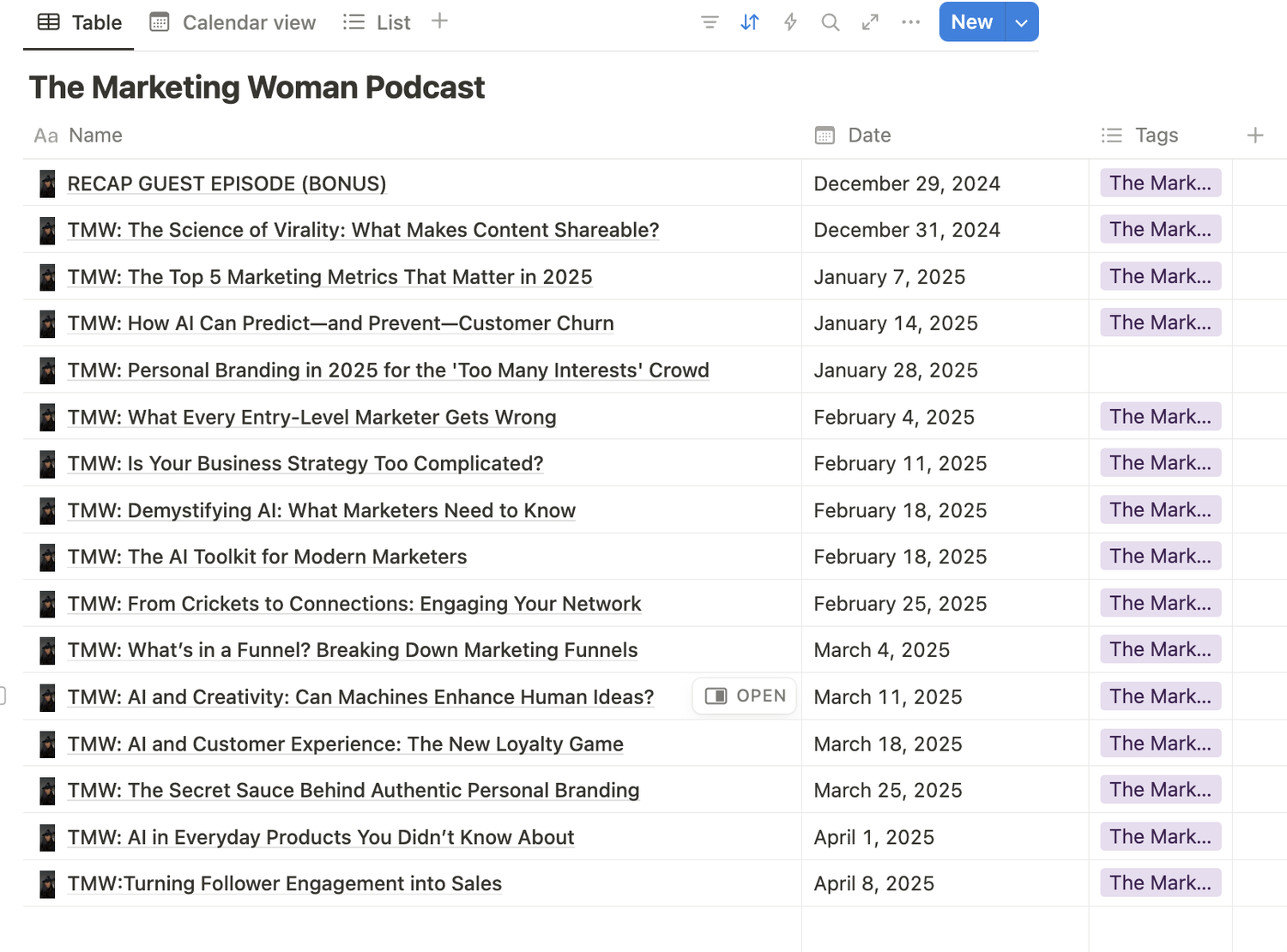This screenshot has width=1287, height=952.
Task: Click the database title The Marketing Woman Podcast
Action: [x=257, y=87]
